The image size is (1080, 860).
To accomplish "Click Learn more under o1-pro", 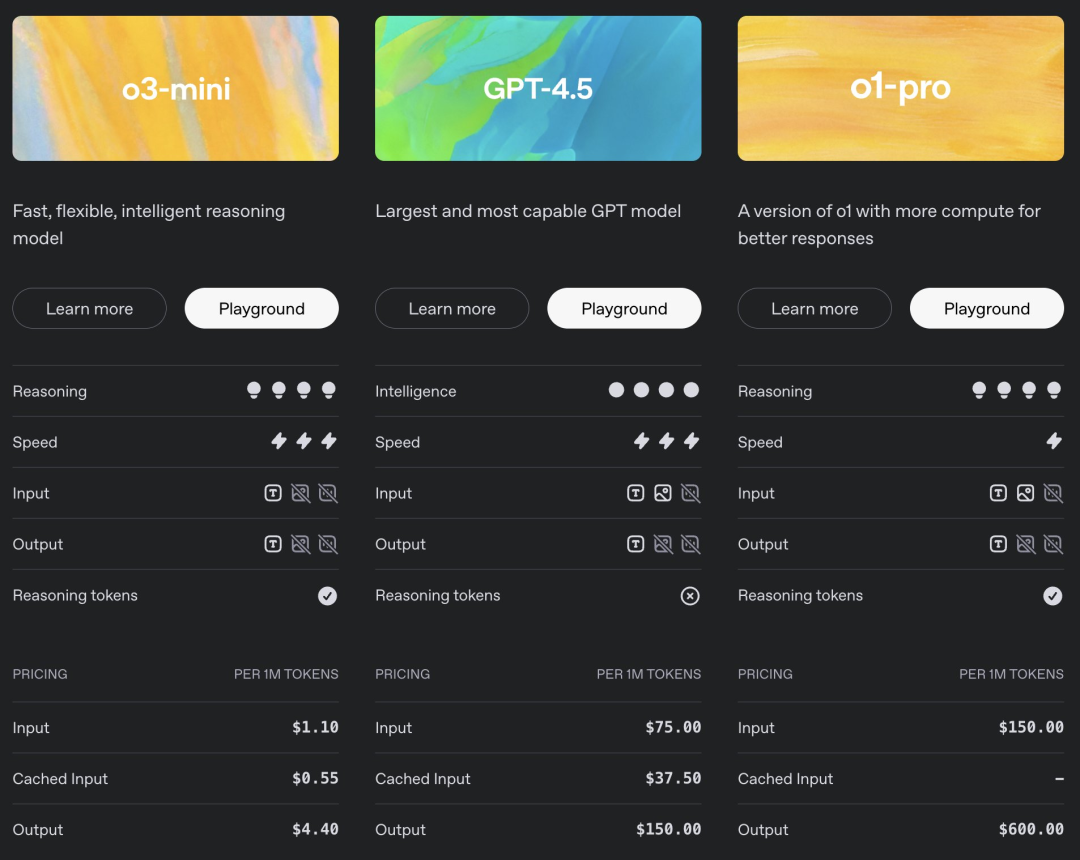I will coord(815,308).
